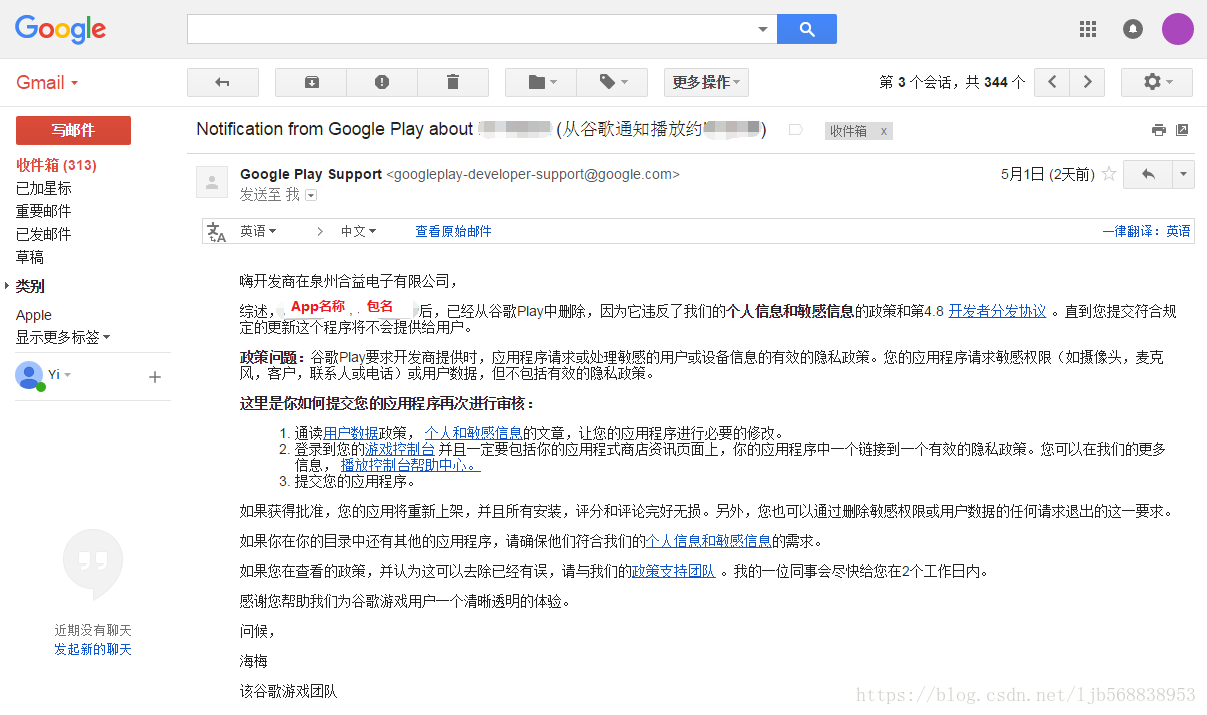
Task: Open the purple account avatar
Action: click(1177, 29)
